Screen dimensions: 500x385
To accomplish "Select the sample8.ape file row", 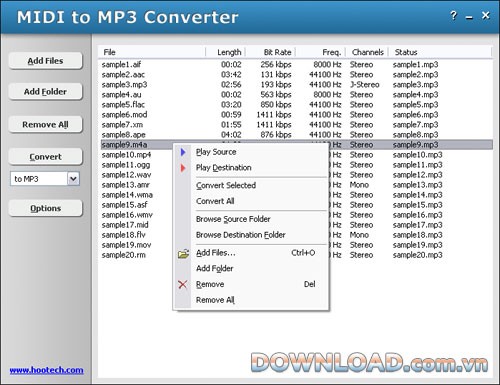I will point(296,134).
